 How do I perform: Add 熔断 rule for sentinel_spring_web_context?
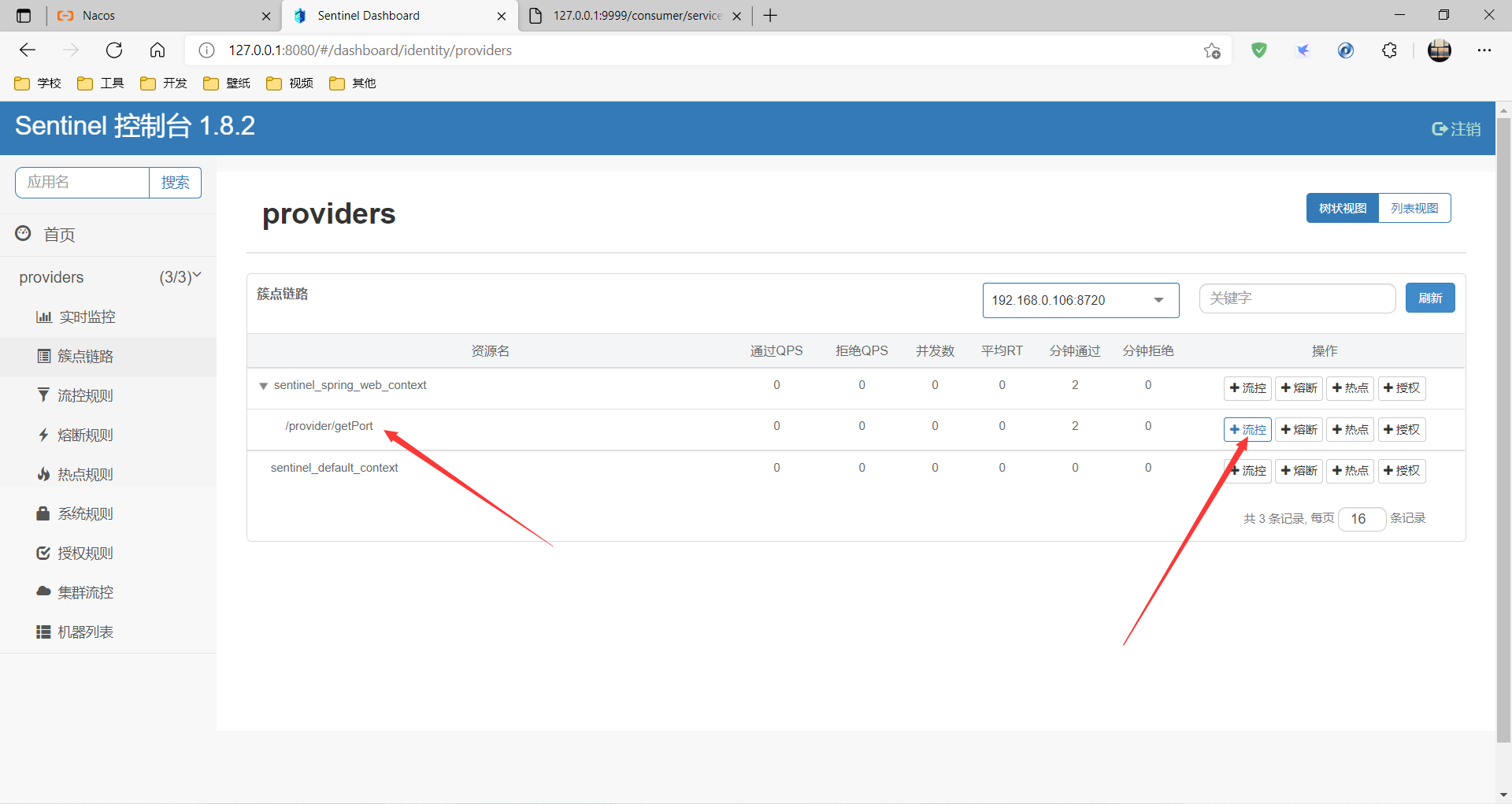[x=1299, y=388]
